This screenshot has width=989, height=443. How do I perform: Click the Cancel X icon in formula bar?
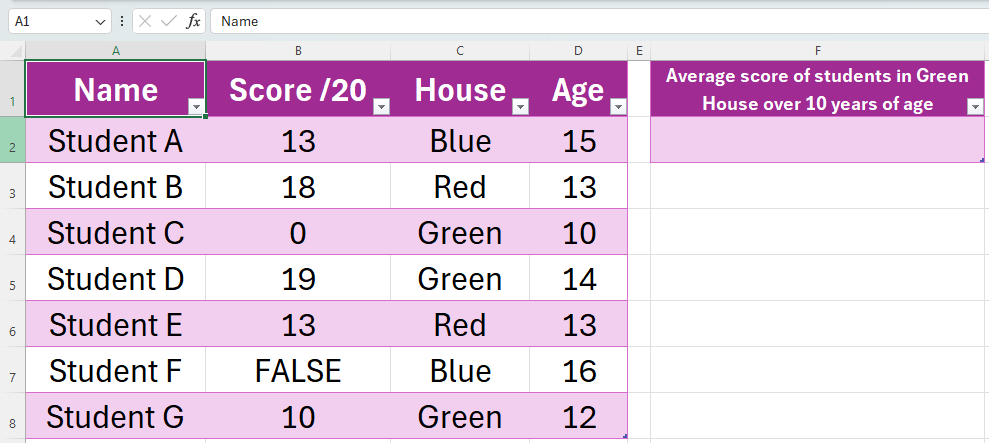pyautogui.click(x=146, y=21)
